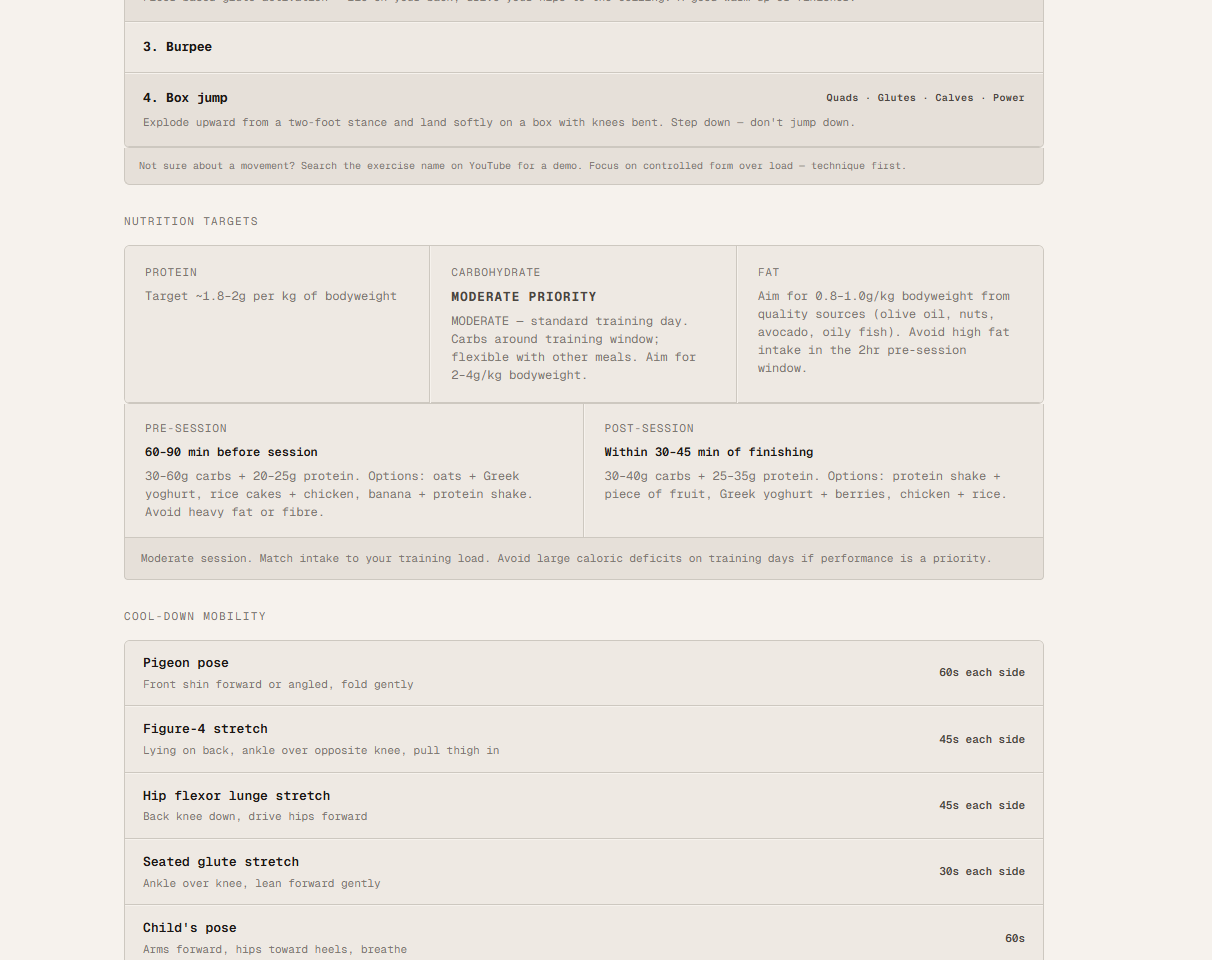The image size is (1212, 960).
Task: Click the Moderate session footer note
Action: (x=566, y=559)
